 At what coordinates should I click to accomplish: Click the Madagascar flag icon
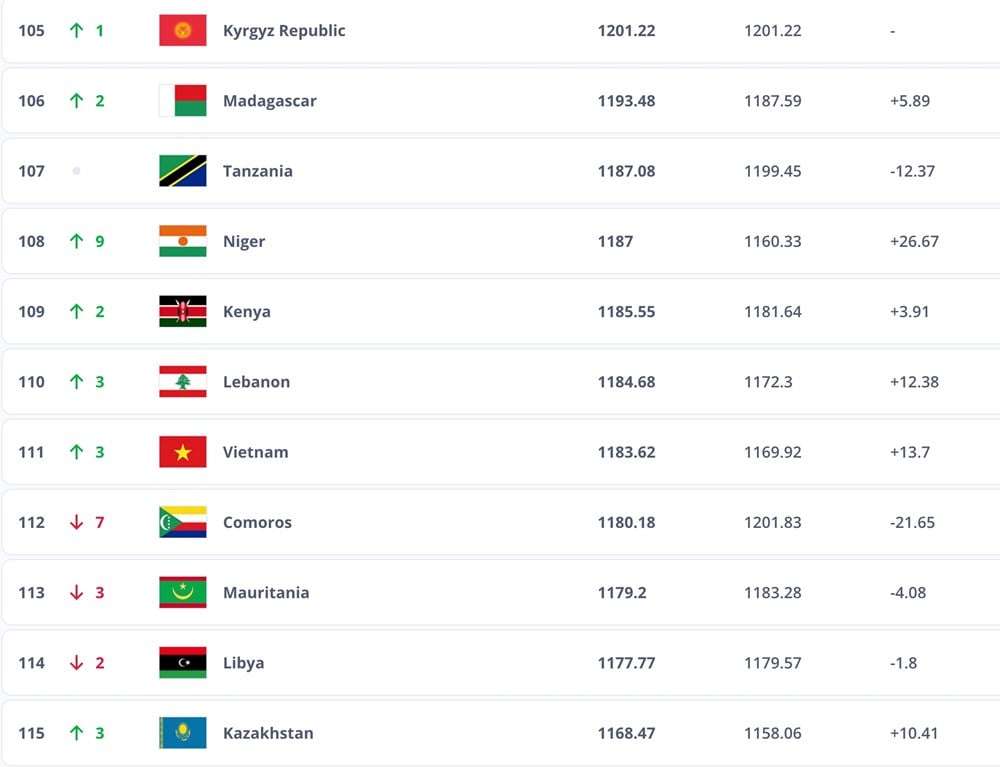click(183, 101)
